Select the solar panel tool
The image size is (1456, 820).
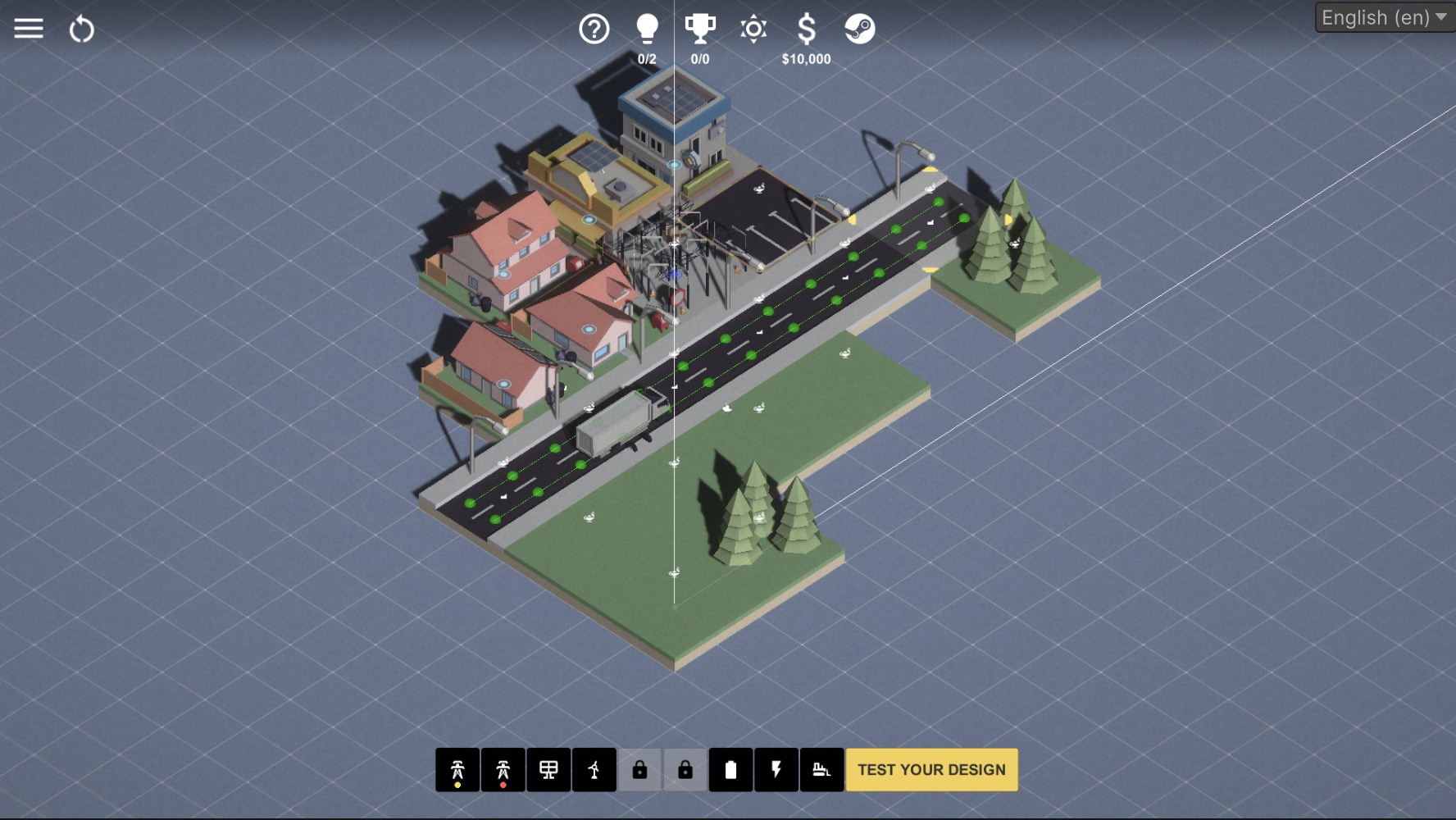[548, 770]
